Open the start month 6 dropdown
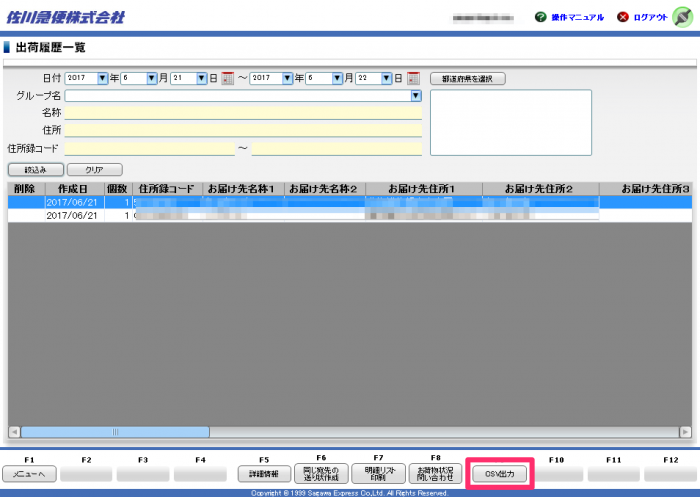This screenshot has width=700, height=497. click(152, 78)
